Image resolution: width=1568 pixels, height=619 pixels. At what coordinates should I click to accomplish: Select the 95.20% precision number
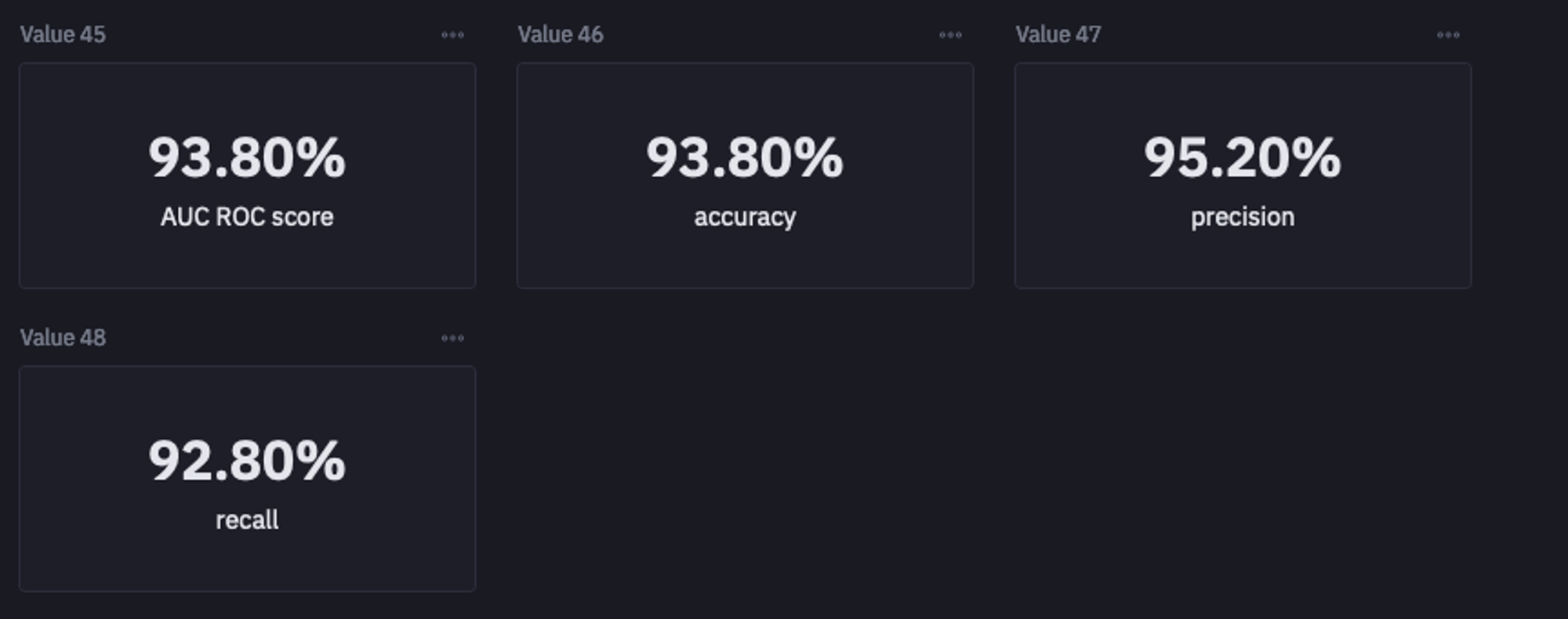(1243, 157)
